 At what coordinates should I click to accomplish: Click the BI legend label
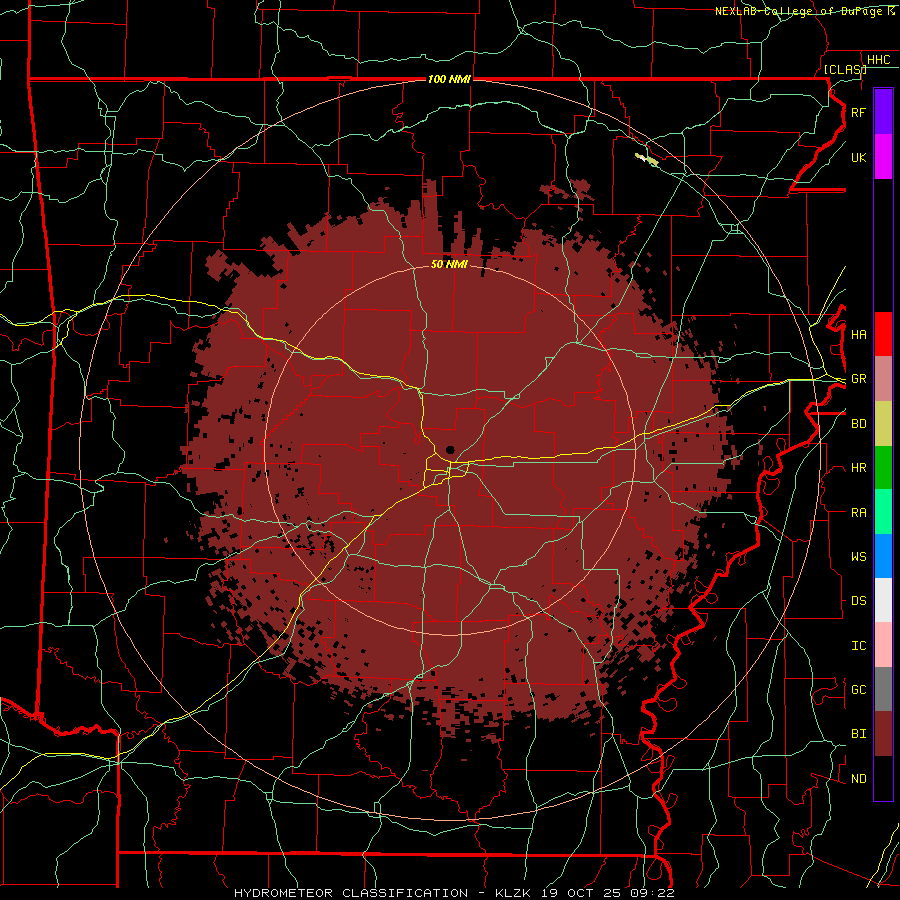(x=858, y=734)
